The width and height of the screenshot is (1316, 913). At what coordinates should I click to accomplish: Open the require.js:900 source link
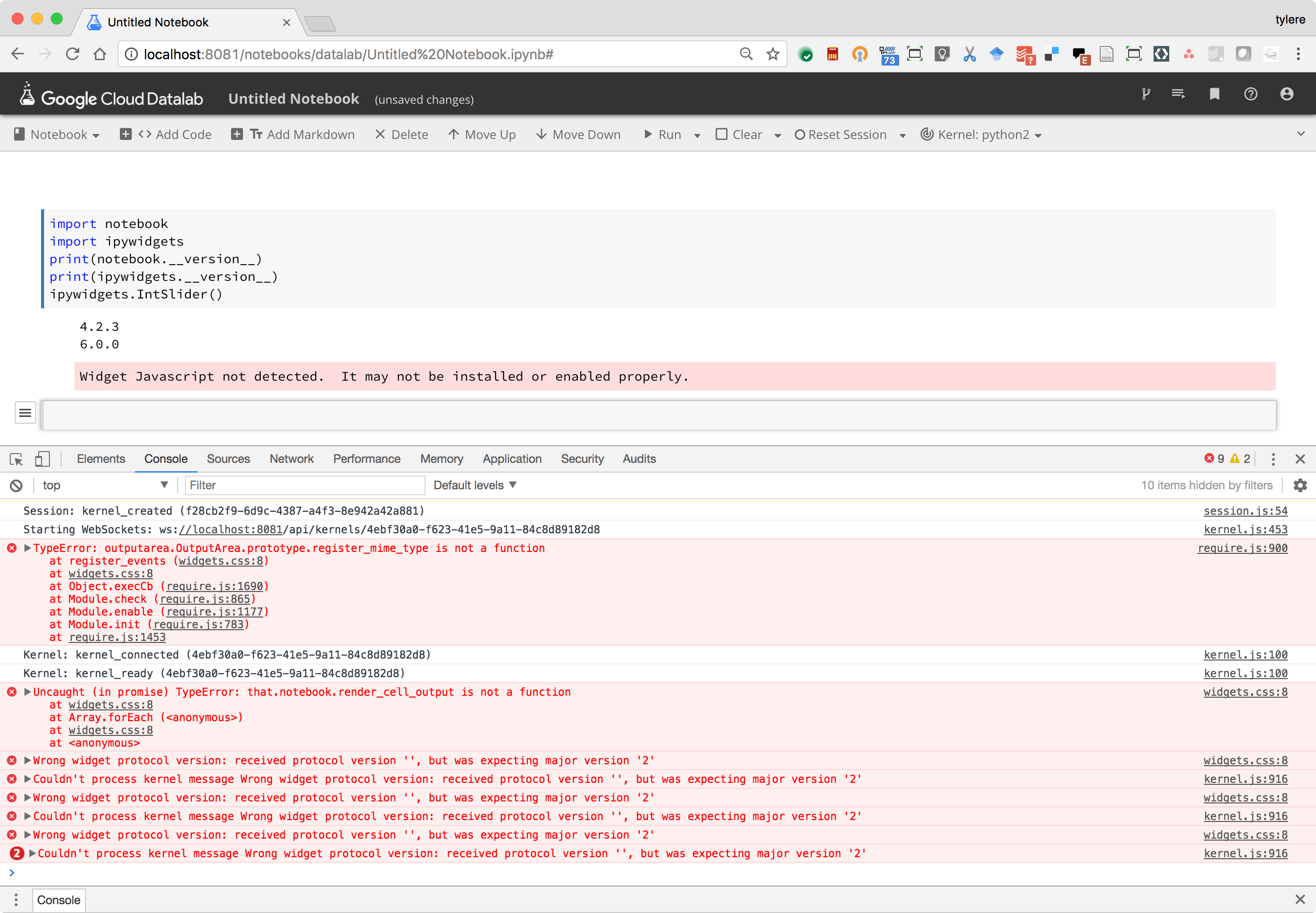(1242, 548)
